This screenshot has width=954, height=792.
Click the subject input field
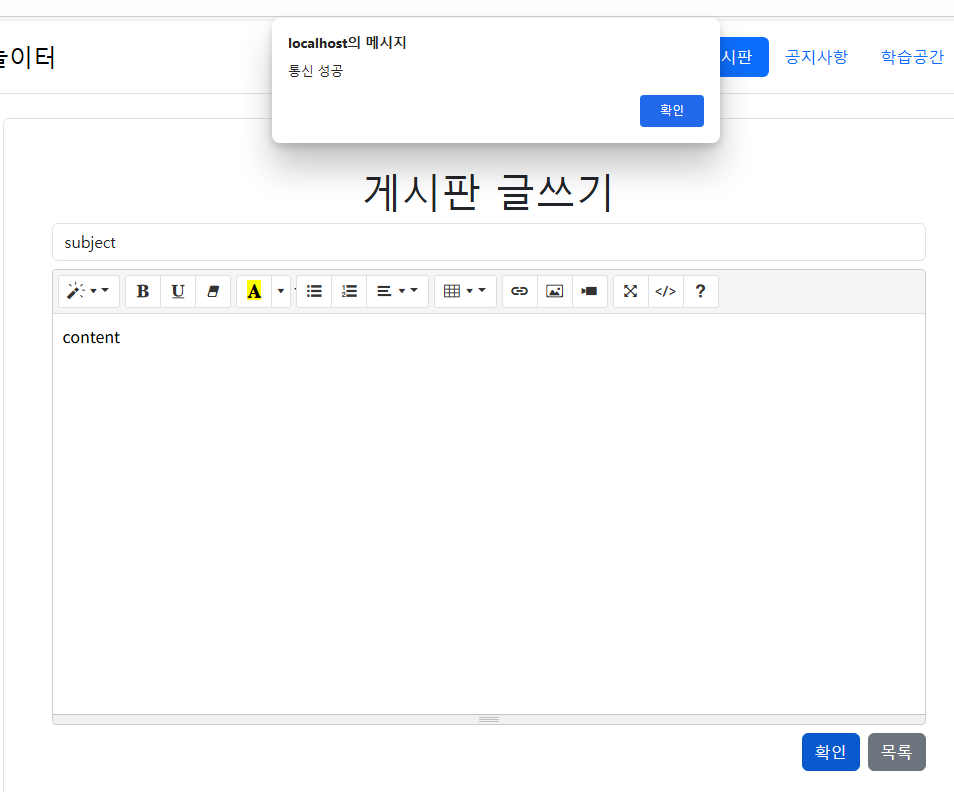pos(489,242)
